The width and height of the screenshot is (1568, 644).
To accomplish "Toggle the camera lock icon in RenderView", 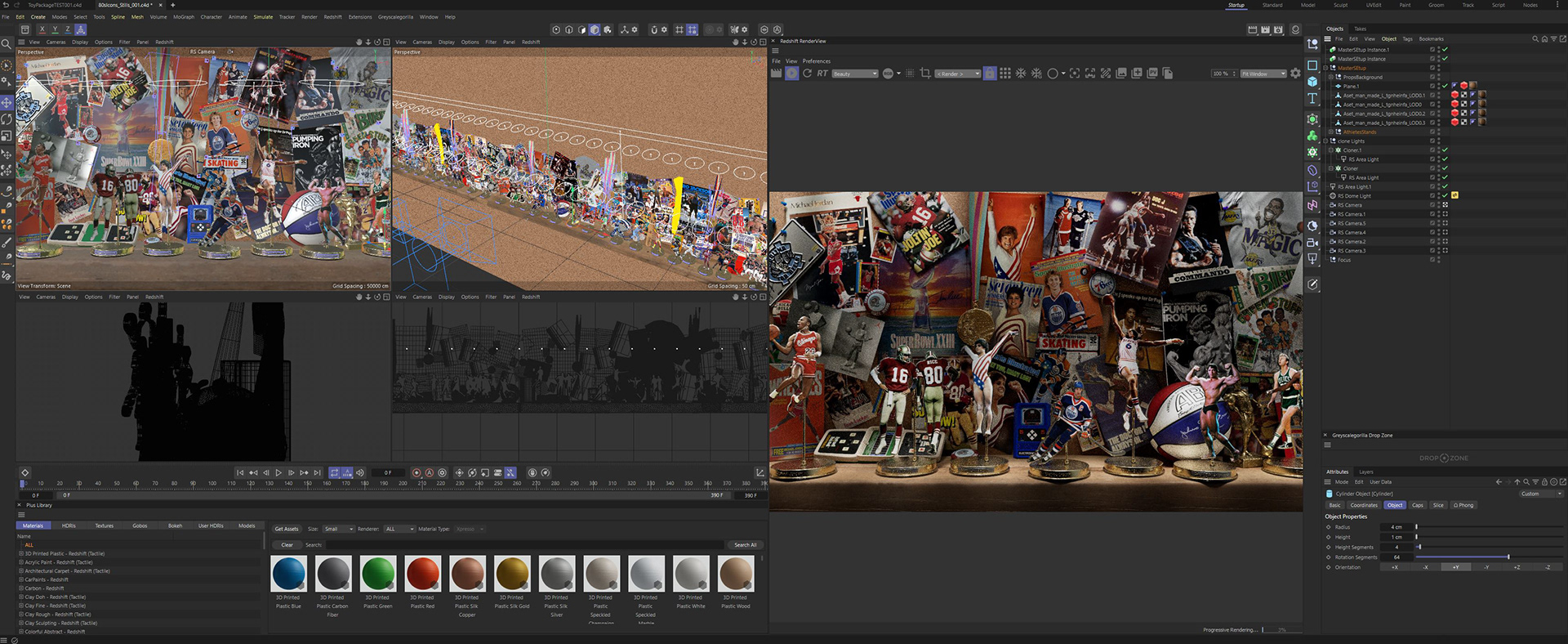I will 990,74.
